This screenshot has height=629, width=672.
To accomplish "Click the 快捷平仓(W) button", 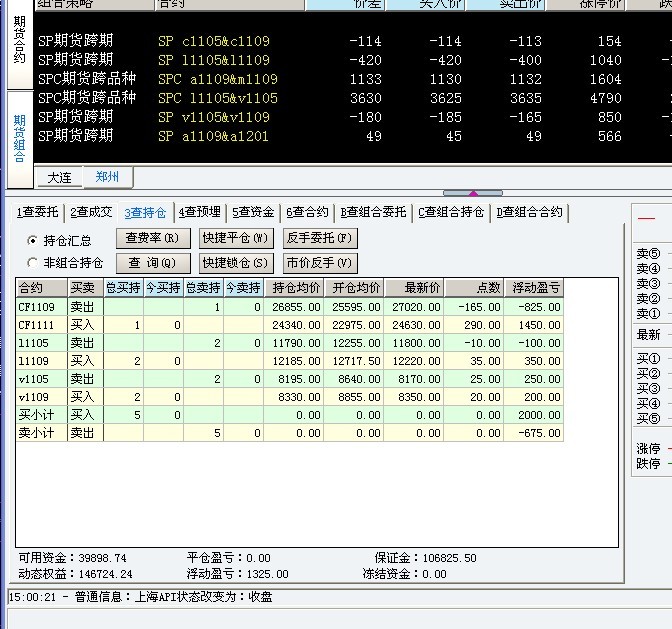I will tap(235, 238).
